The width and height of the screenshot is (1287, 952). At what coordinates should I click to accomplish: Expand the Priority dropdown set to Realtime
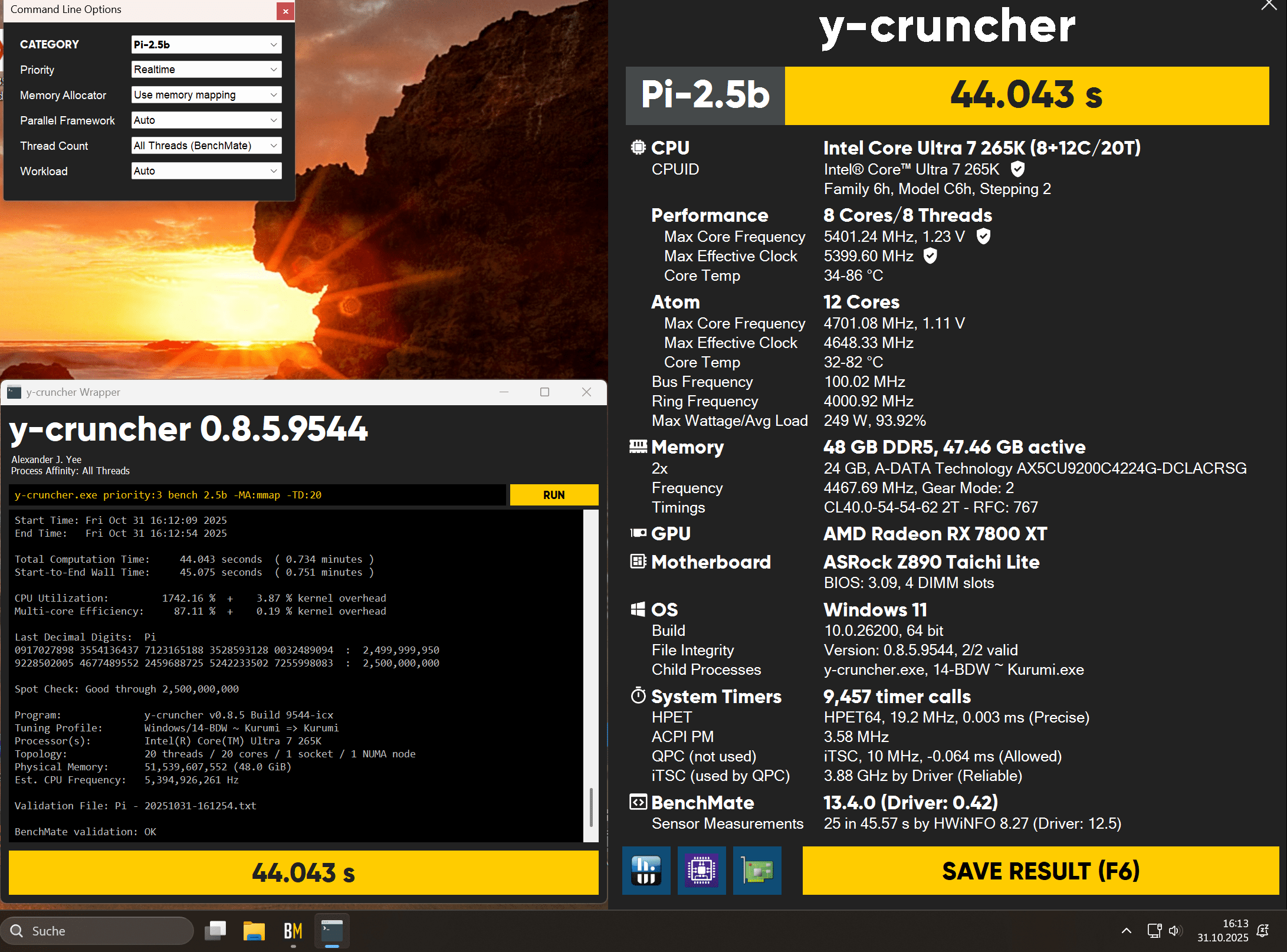pyautogui.click(x=206, y=70)
